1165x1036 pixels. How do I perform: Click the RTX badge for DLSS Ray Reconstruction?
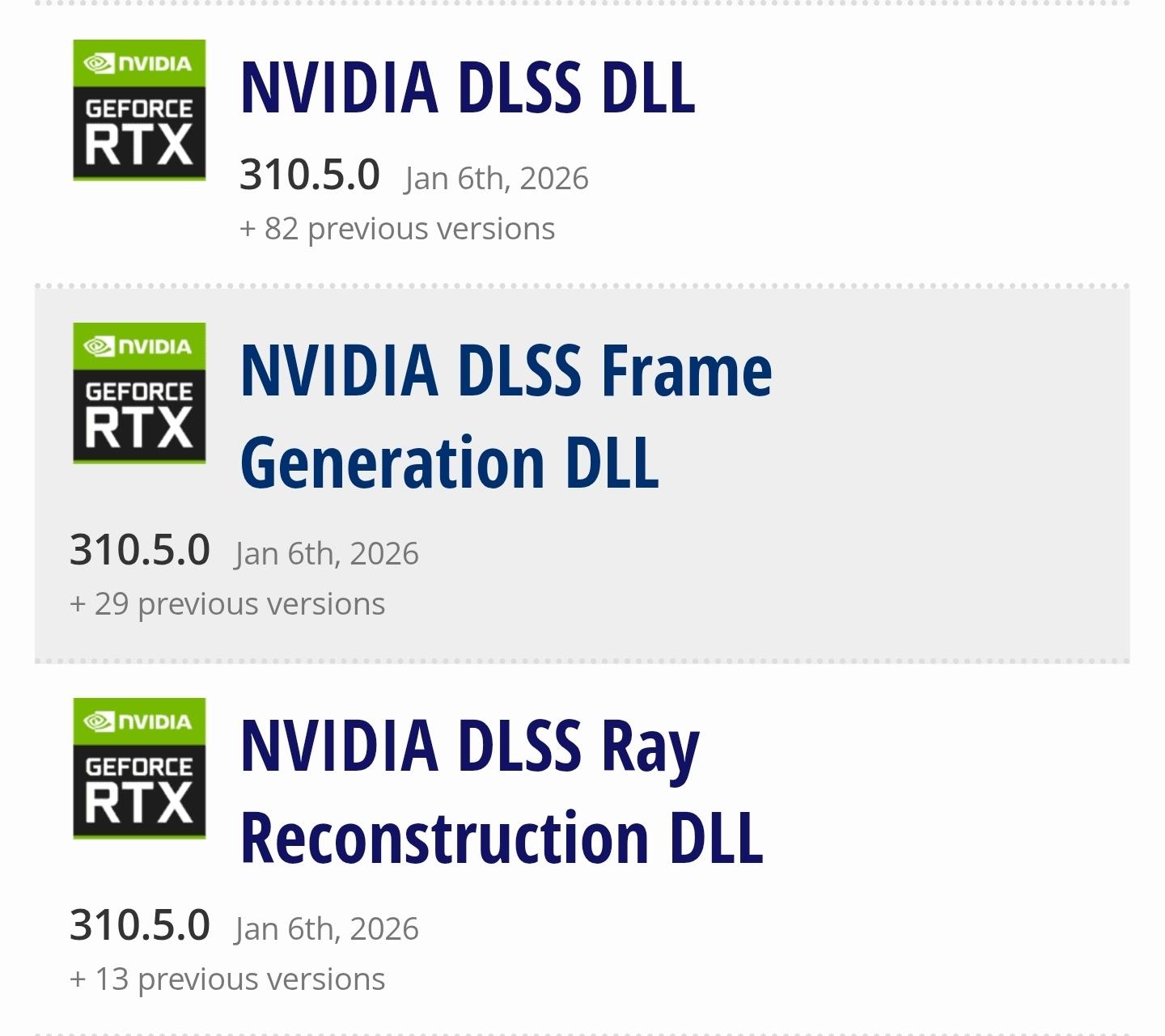click(x=139, y=768)
